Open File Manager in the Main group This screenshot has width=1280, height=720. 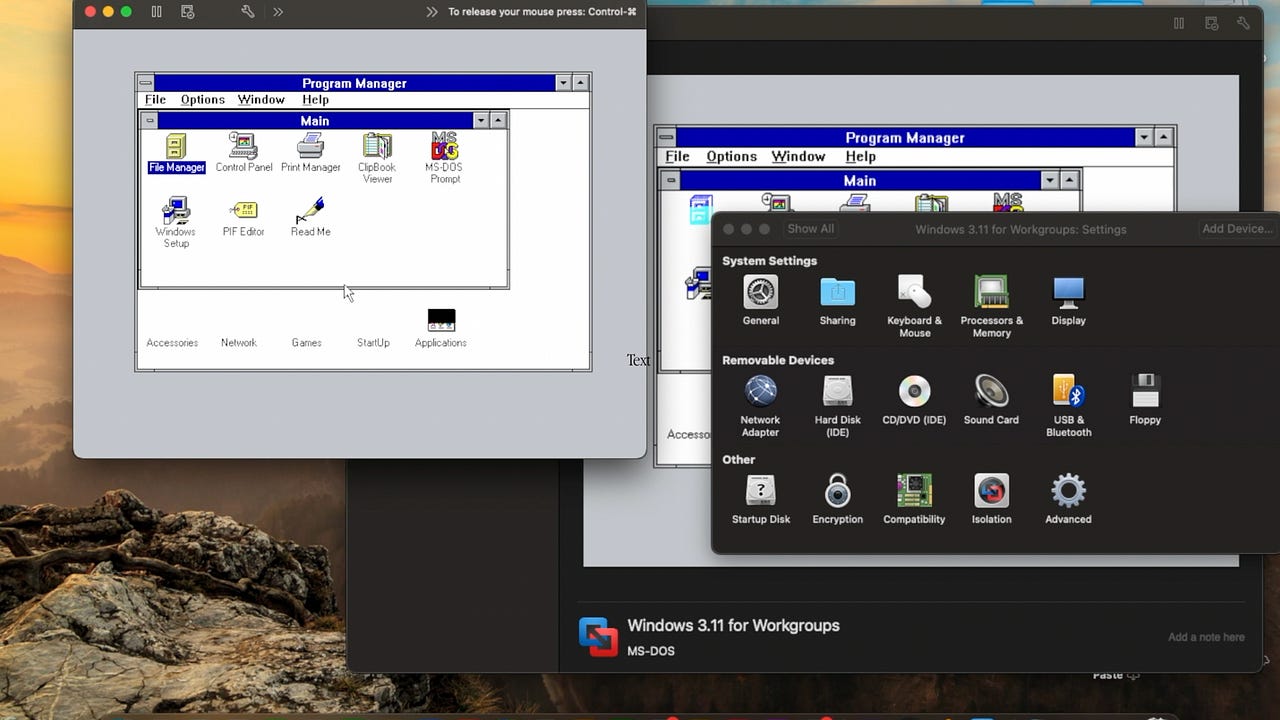(176, 154)
